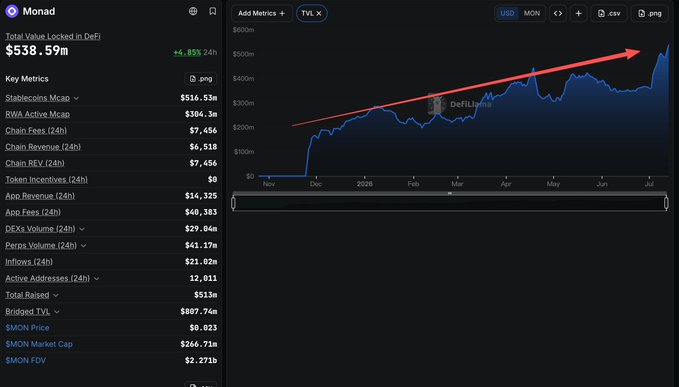Expand Bridged TVL breakdown
Screen dimensions: 679x387
pyautogui.click(x=57, y=312)
